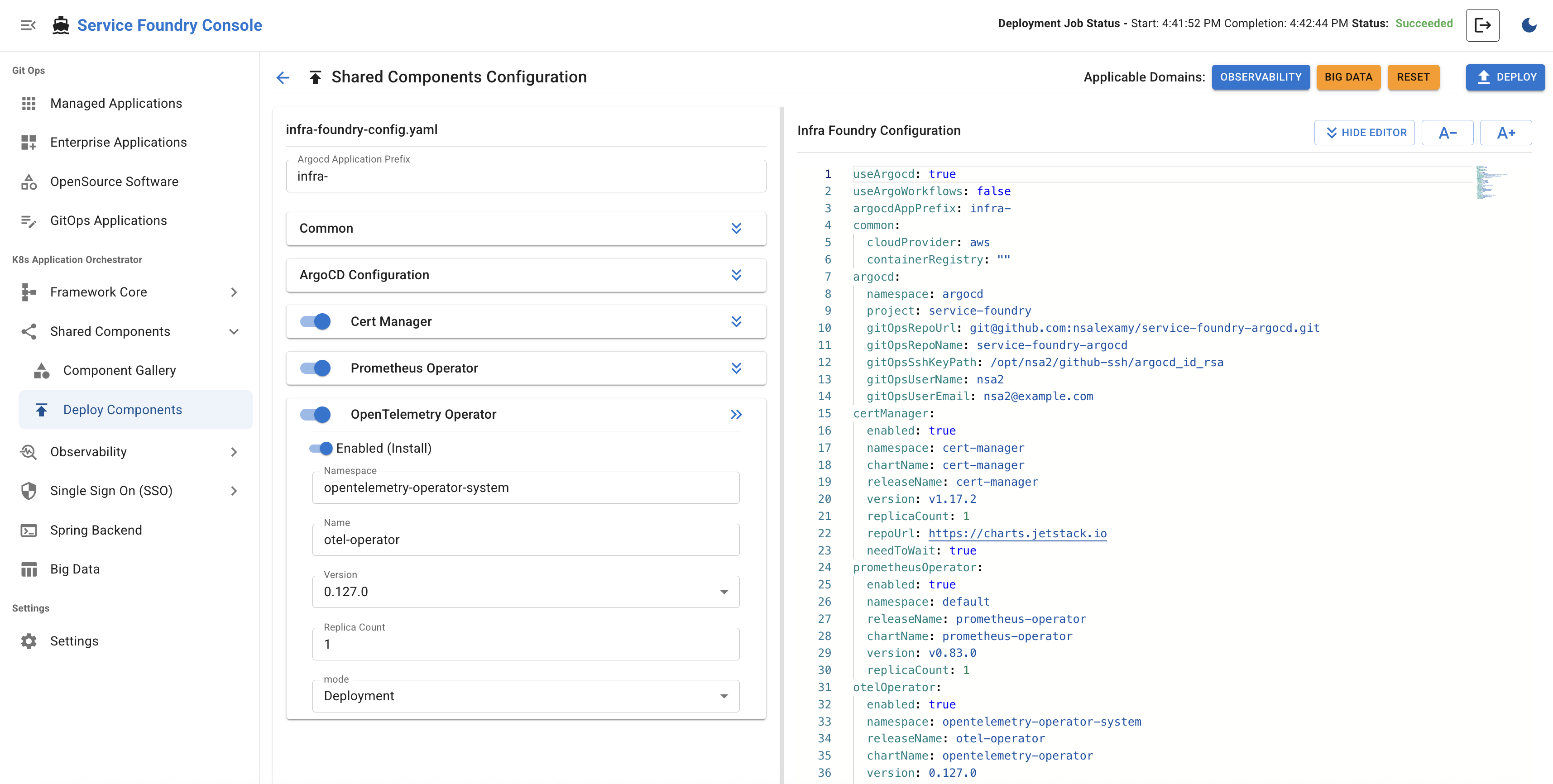
Task: Collapse the sidebar menu icon
Action: [28, 25]
